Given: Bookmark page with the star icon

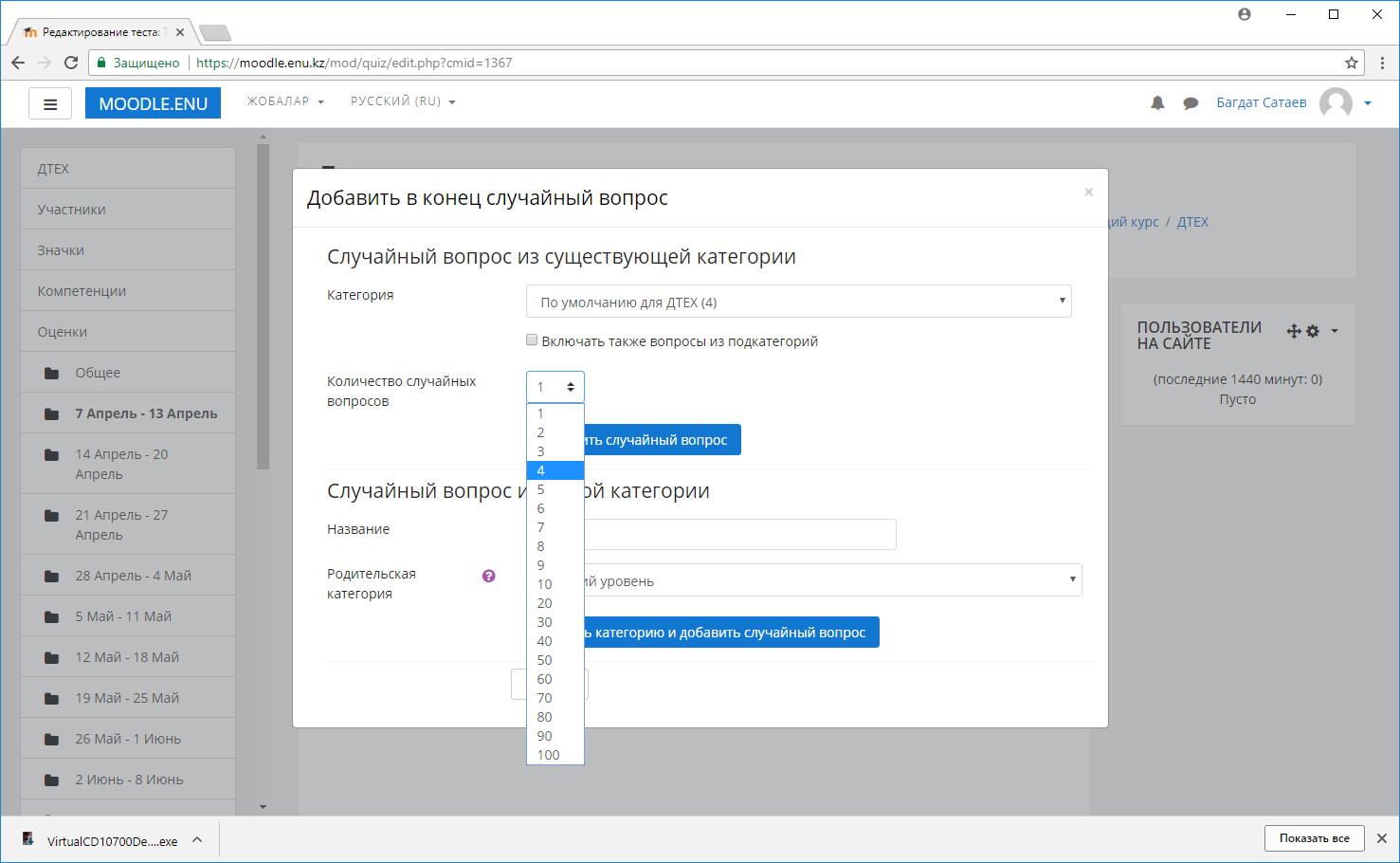Looking at the screenshot, I should click(x=1352, y=63).
